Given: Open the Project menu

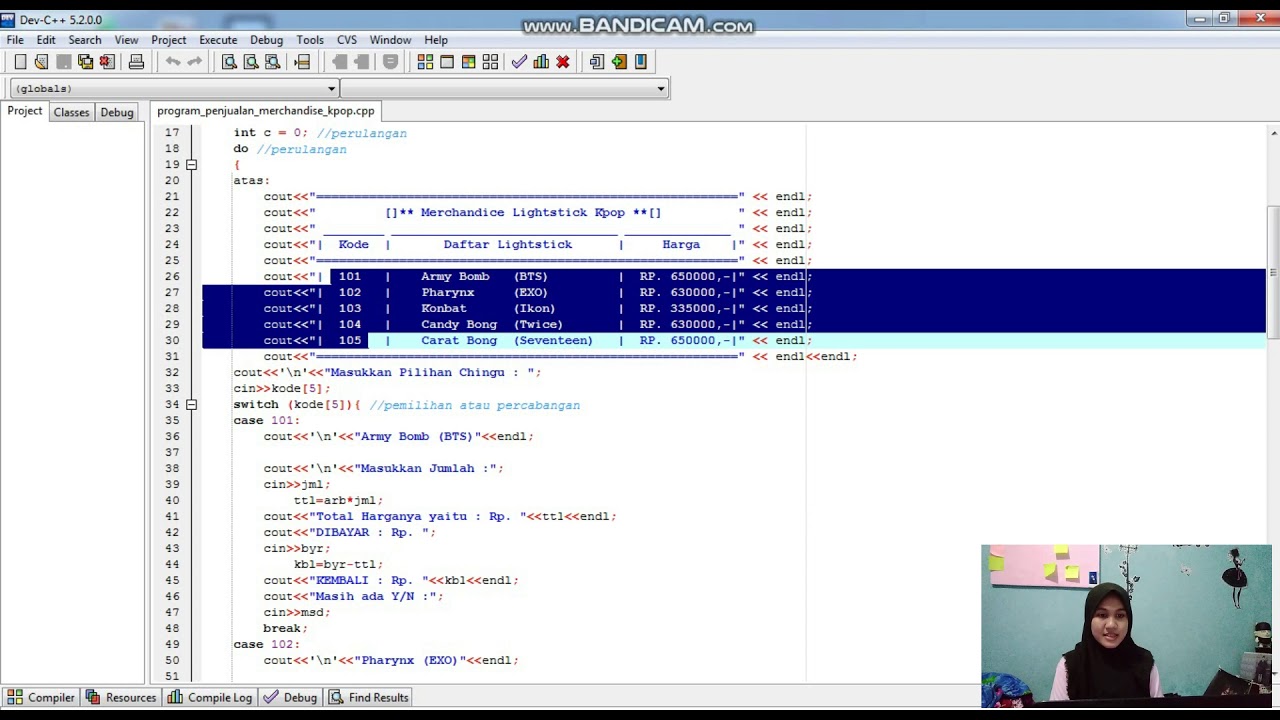Looking at the screenshot, I should [x=169, y=40].
